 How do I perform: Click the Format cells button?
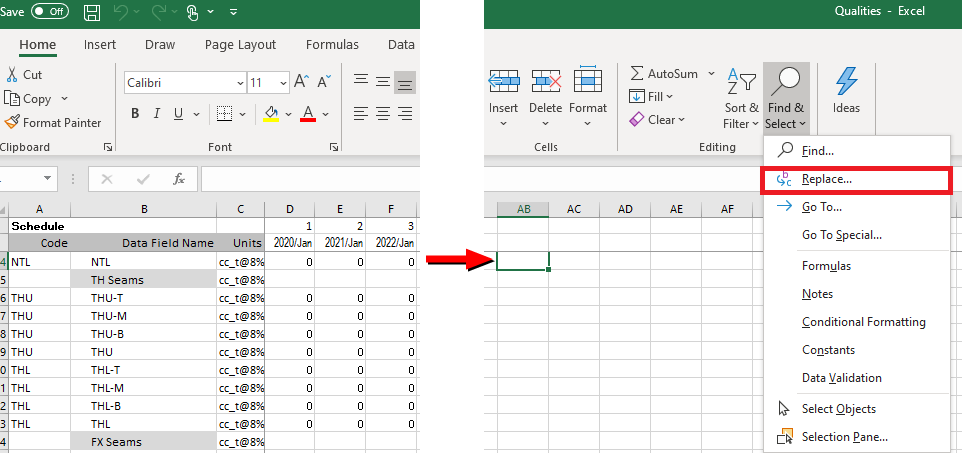coord(588,97)
